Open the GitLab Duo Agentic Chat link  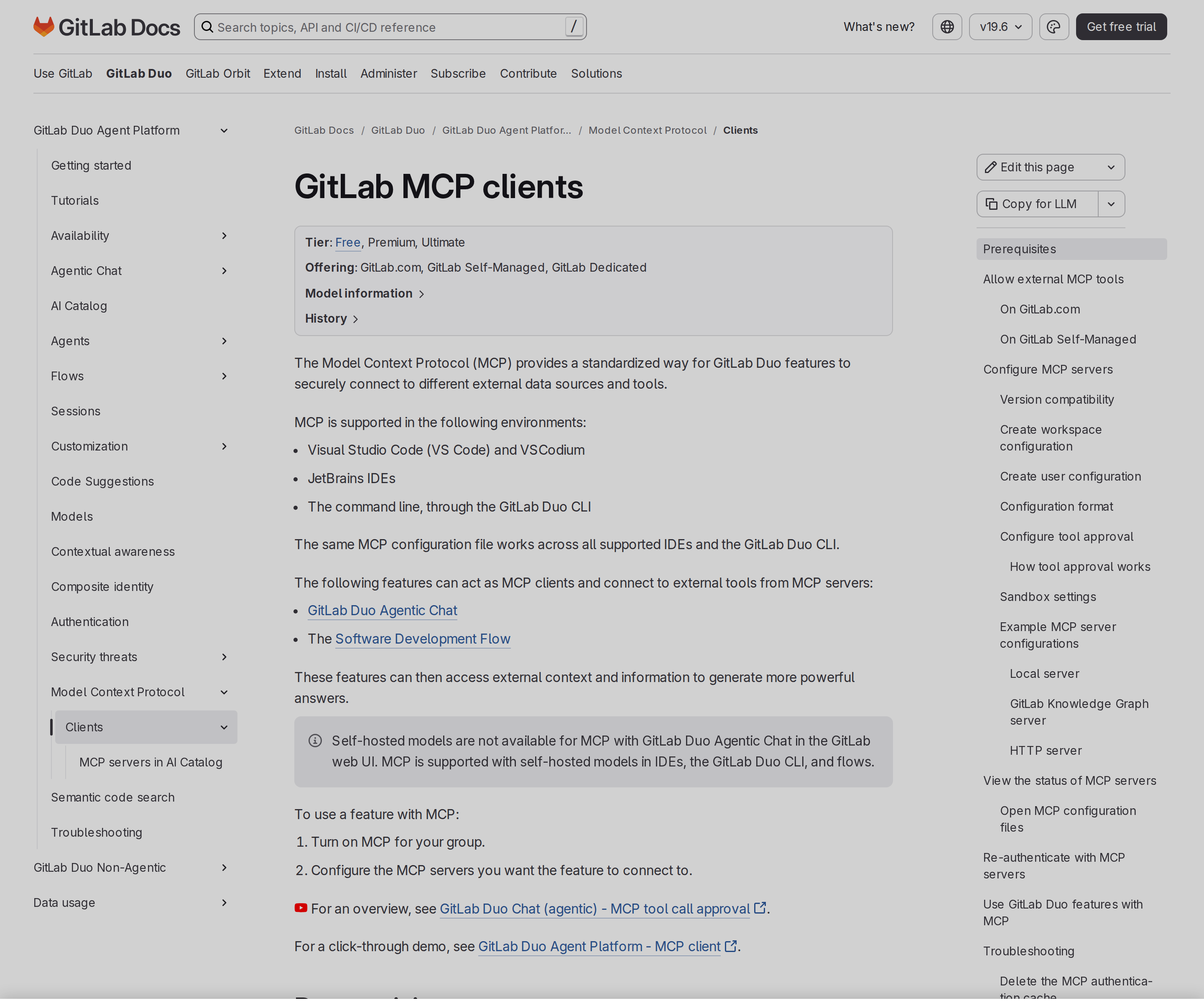point(383,611)
